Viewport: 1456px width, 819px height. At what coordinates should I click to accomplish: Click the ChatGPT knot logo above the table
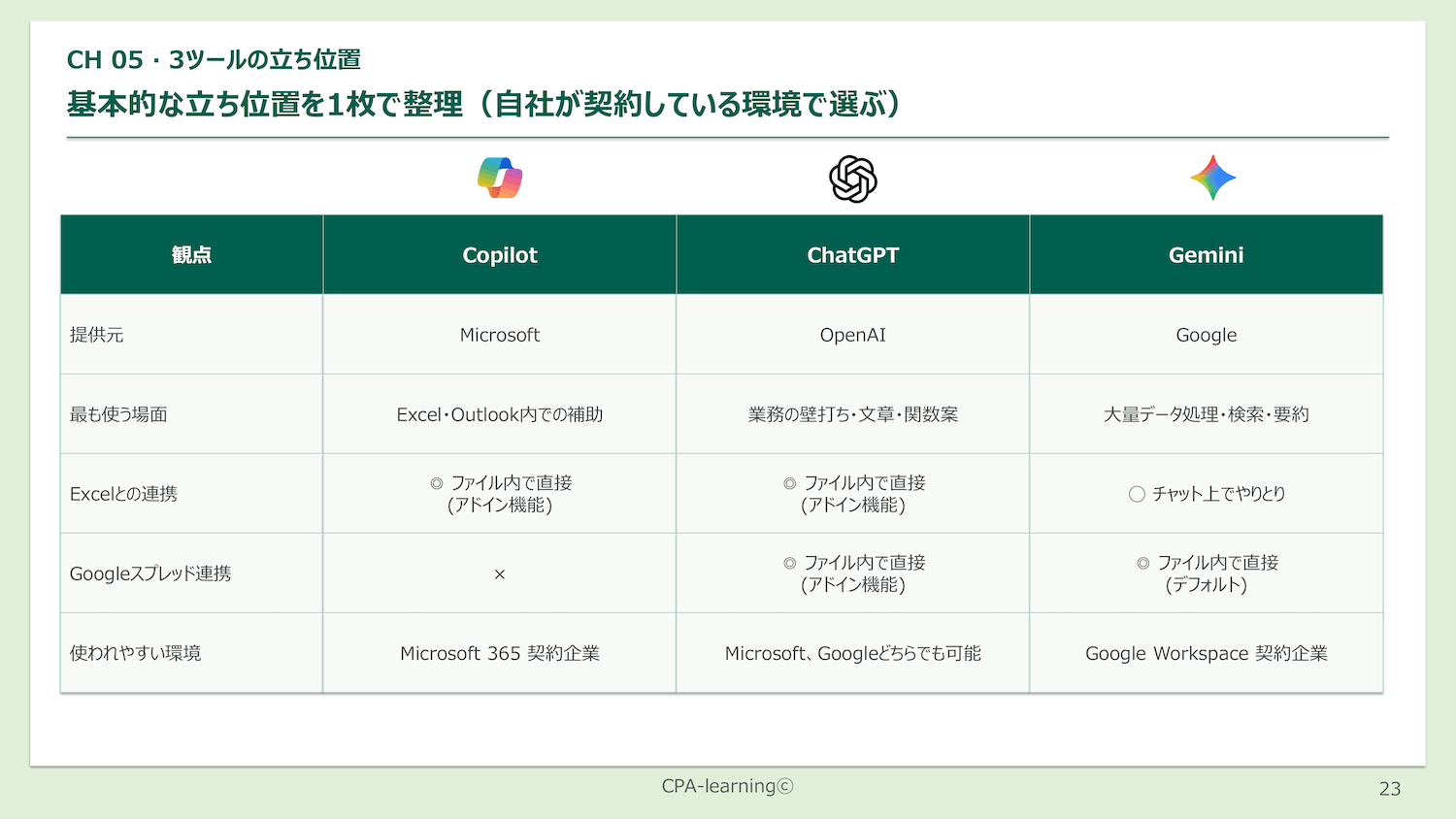pos(853,180)
